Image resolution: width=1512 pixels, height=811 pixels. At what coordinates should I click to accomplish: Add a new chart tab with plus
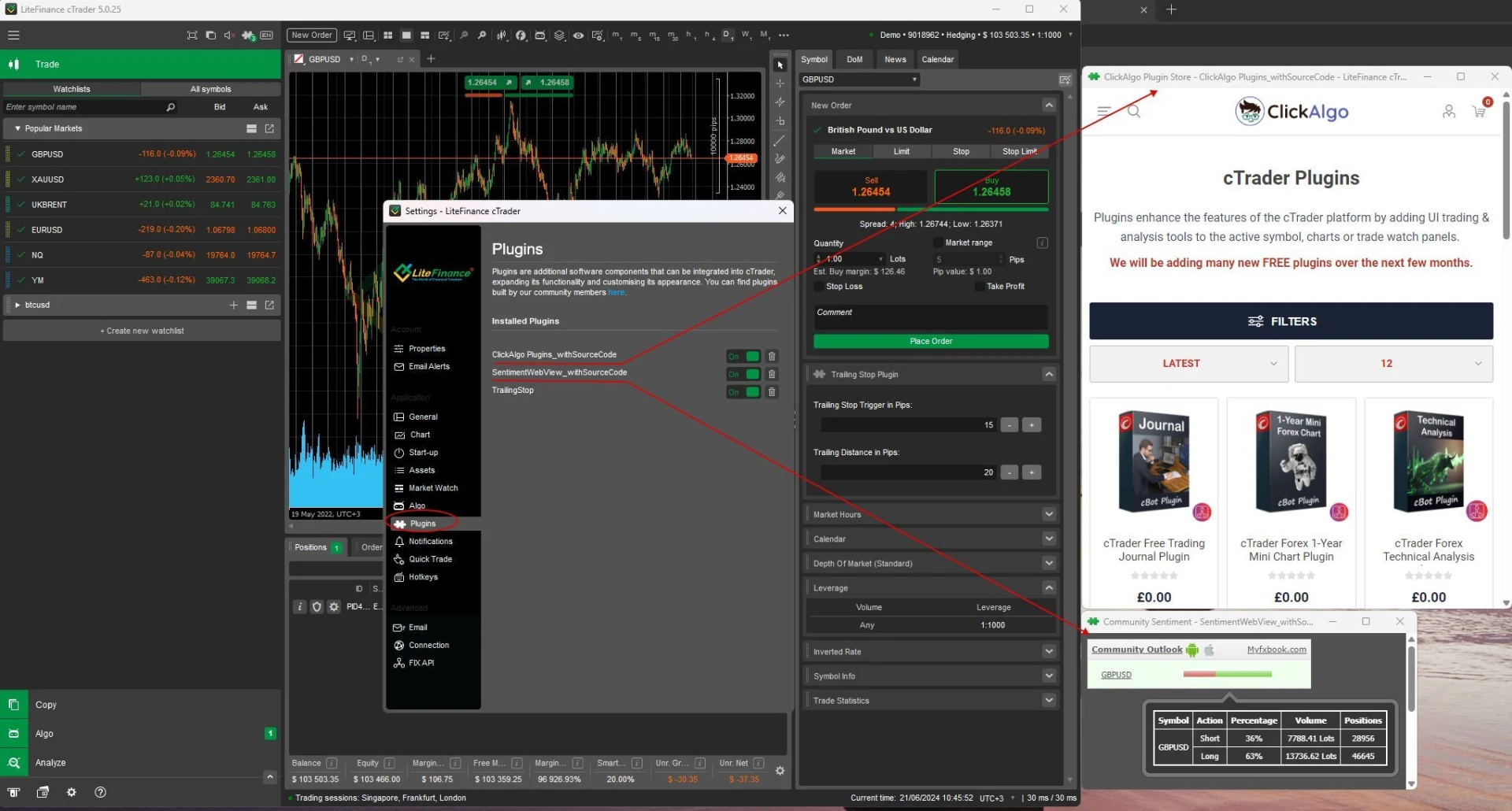click(431, 59)
